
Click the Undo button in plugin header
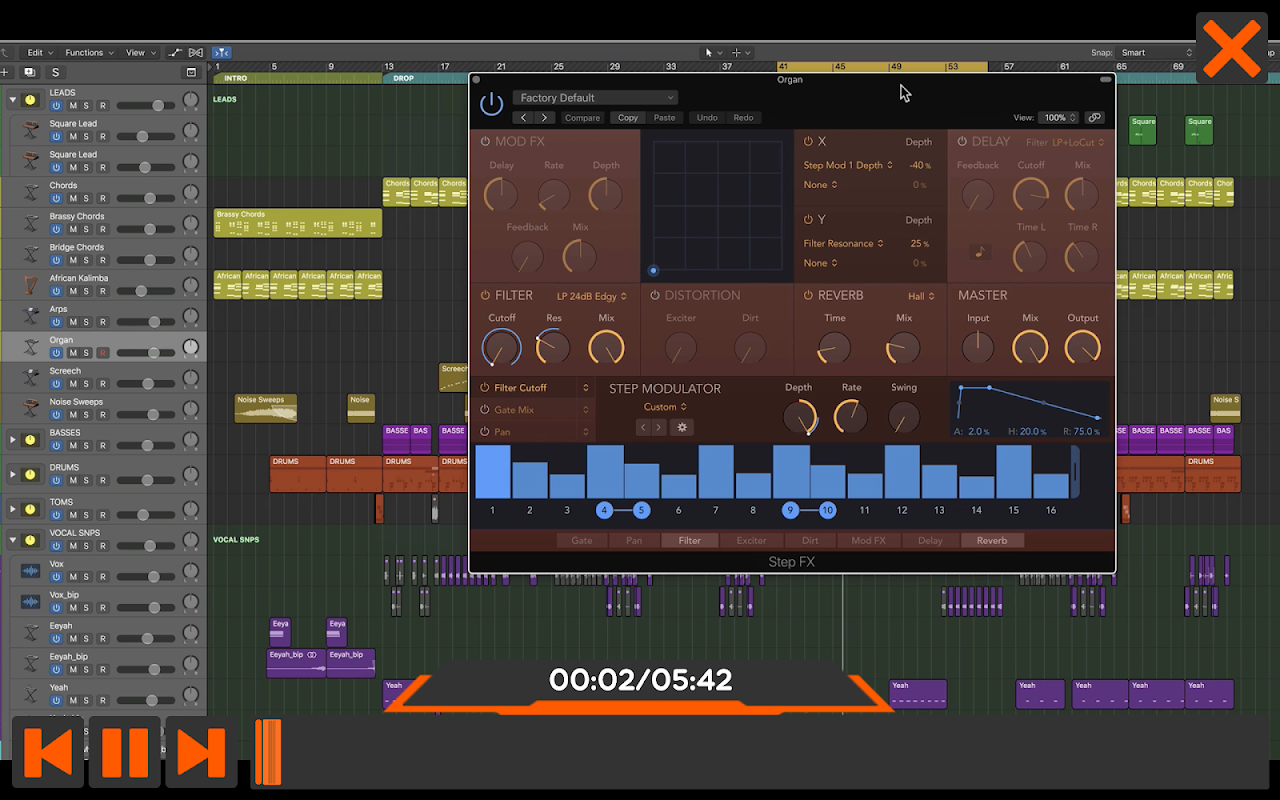coord(707,118)
